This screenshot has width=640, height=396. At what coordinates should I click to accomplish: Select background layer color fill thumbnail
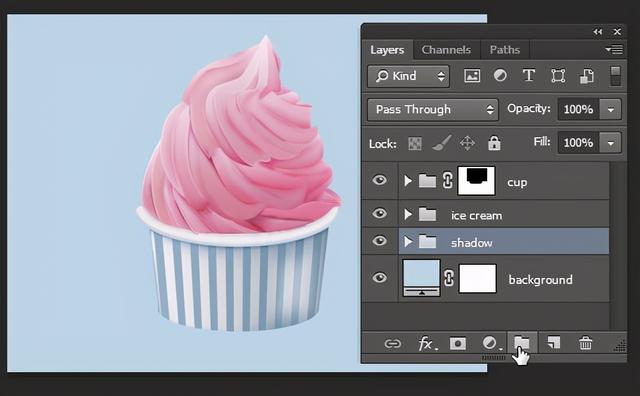(x=421, y=278)
